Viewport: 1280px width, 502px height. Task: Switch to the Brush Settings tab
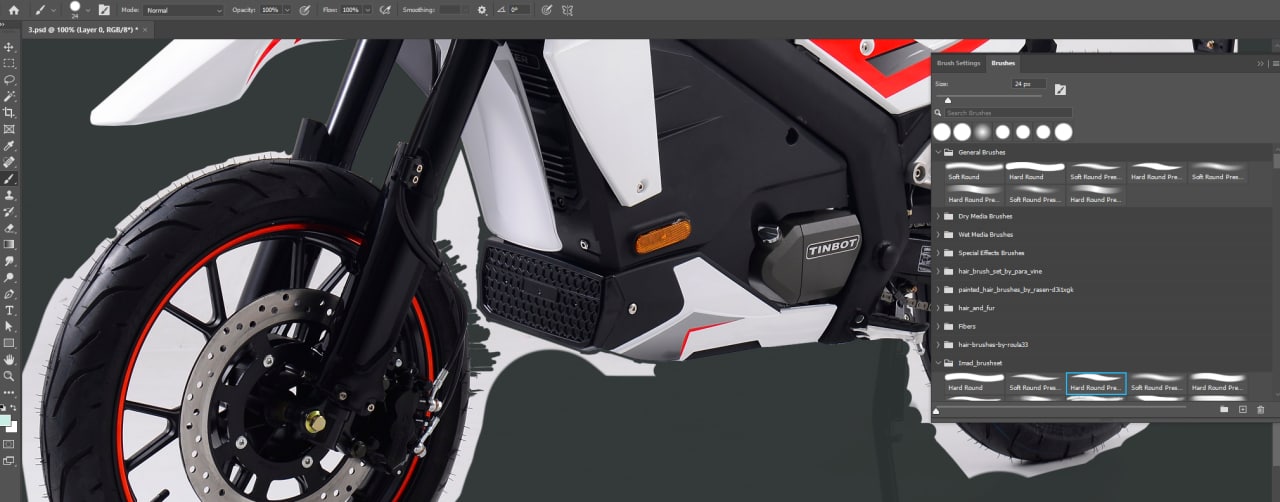(958, 63)
